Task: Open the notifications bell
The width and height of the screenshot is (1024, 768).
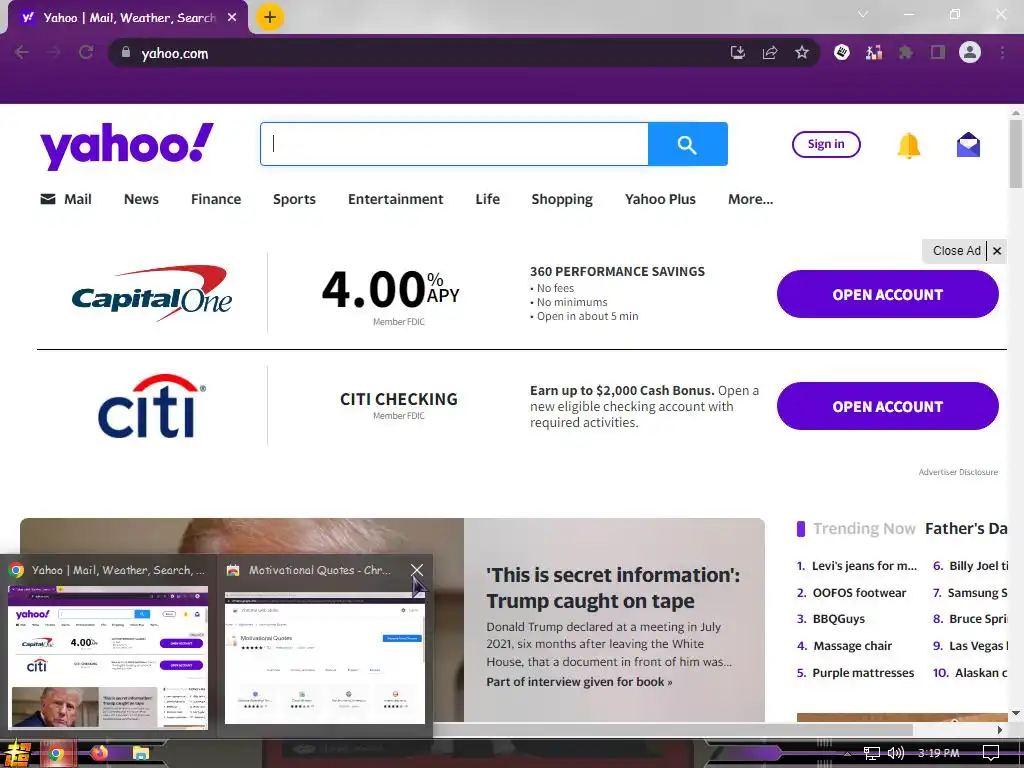Action: point(908,145)
